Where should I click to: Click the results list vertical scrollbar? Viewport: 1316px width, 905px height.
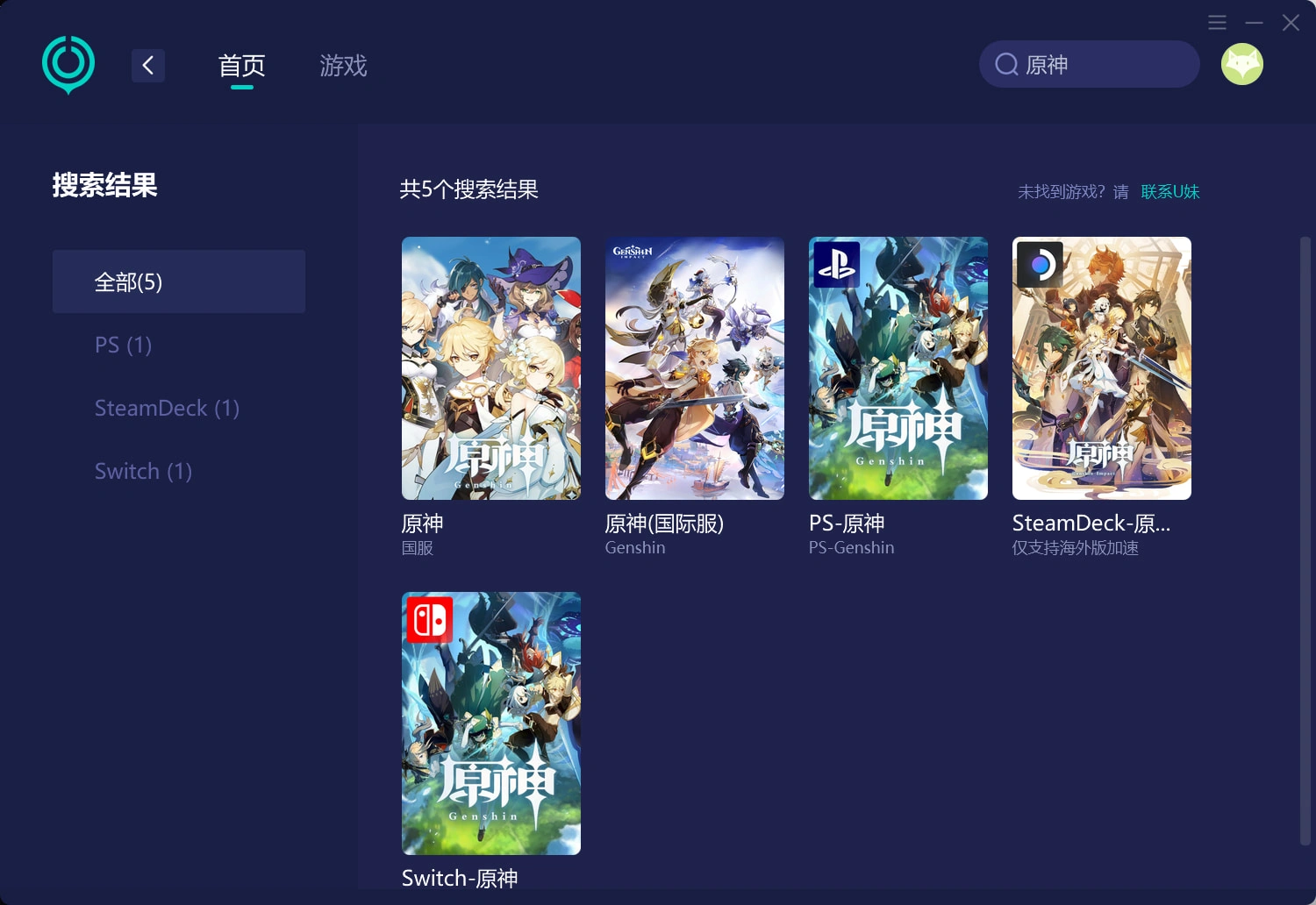(x=1305, y=541)
